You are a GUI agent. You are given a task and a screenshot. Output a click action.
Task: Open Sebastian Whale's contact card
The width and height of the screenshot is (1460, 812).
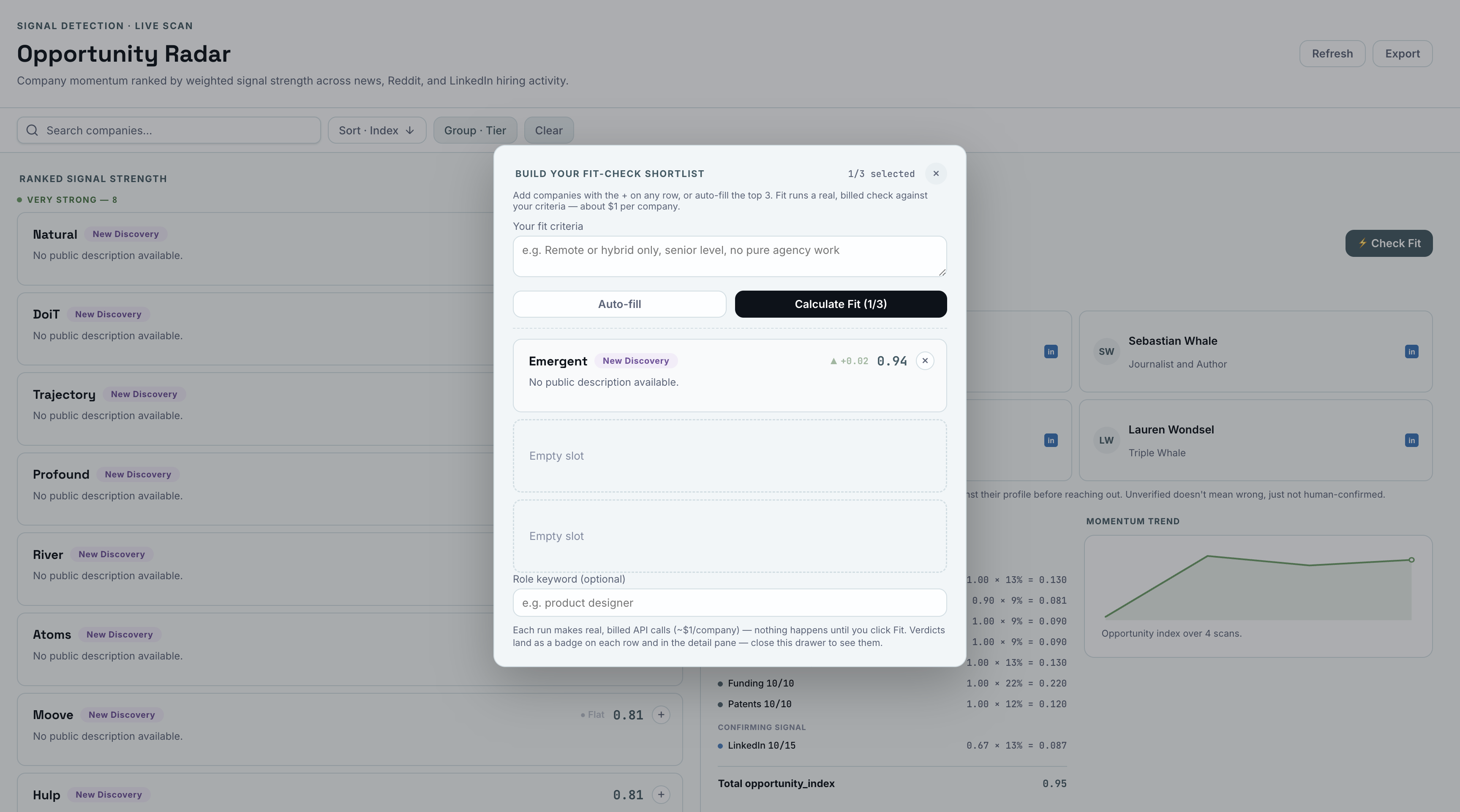tap(1256, 352)
